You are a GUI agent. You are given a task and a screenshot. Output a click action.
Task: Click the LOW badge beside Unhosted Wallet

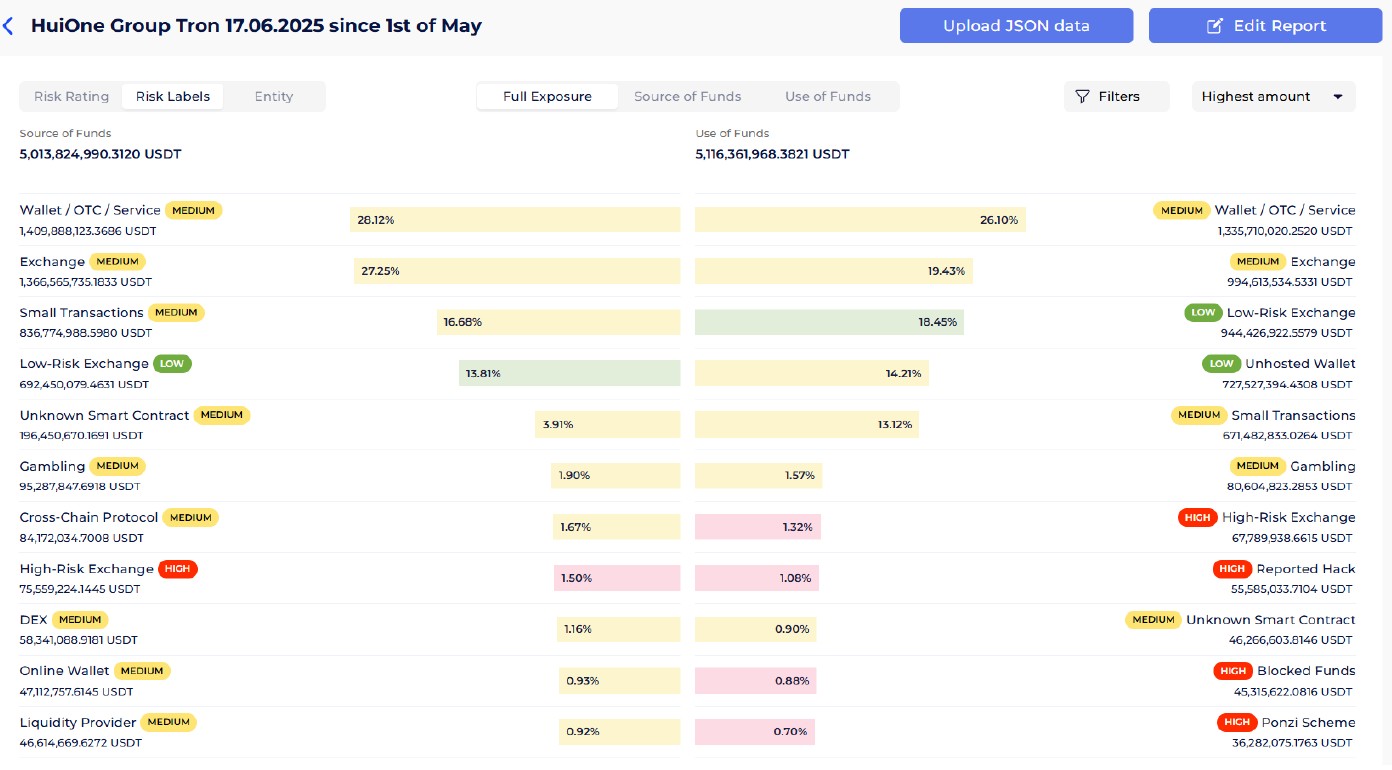(1221, 364)
